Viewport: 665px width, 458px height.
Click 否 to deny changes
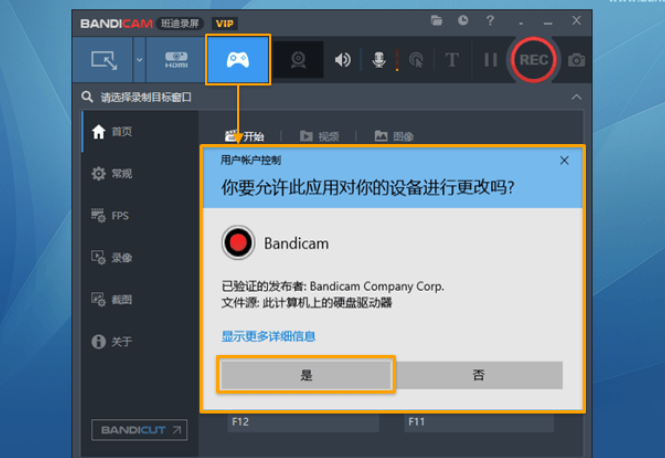[478, 375]
